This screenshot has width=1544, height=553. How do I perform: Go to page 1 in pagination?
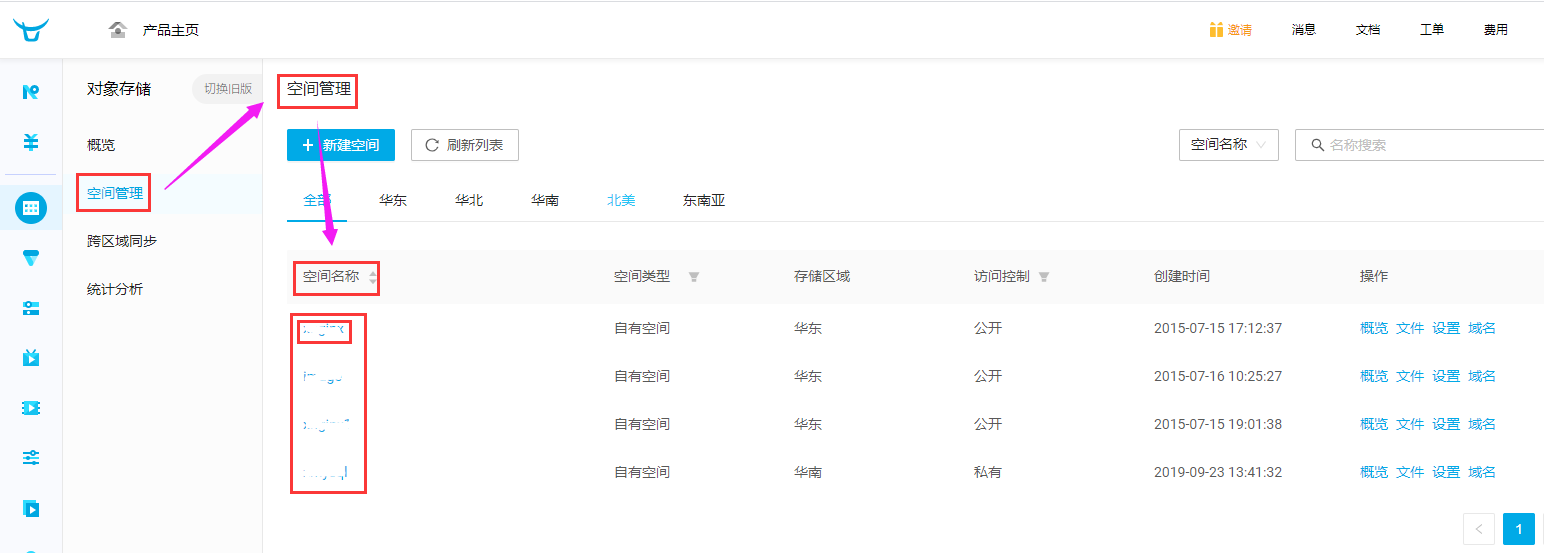[x=1518, y=528]
